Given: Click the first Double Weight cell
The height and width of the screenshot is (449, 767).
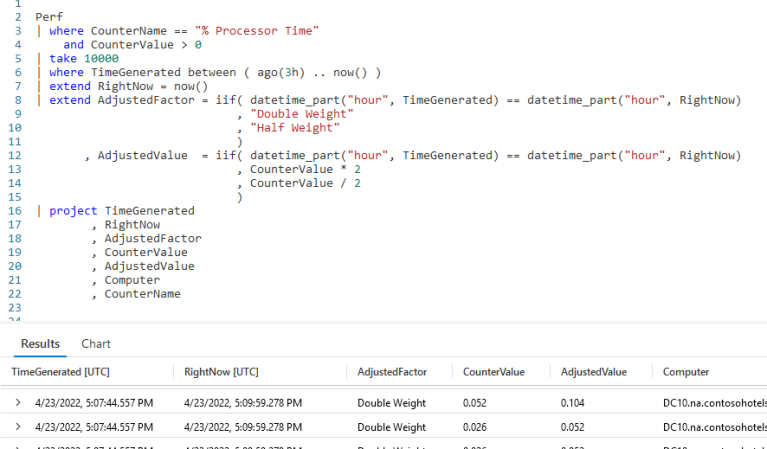Looking at the screenshot, I should (x=391, y=403).
